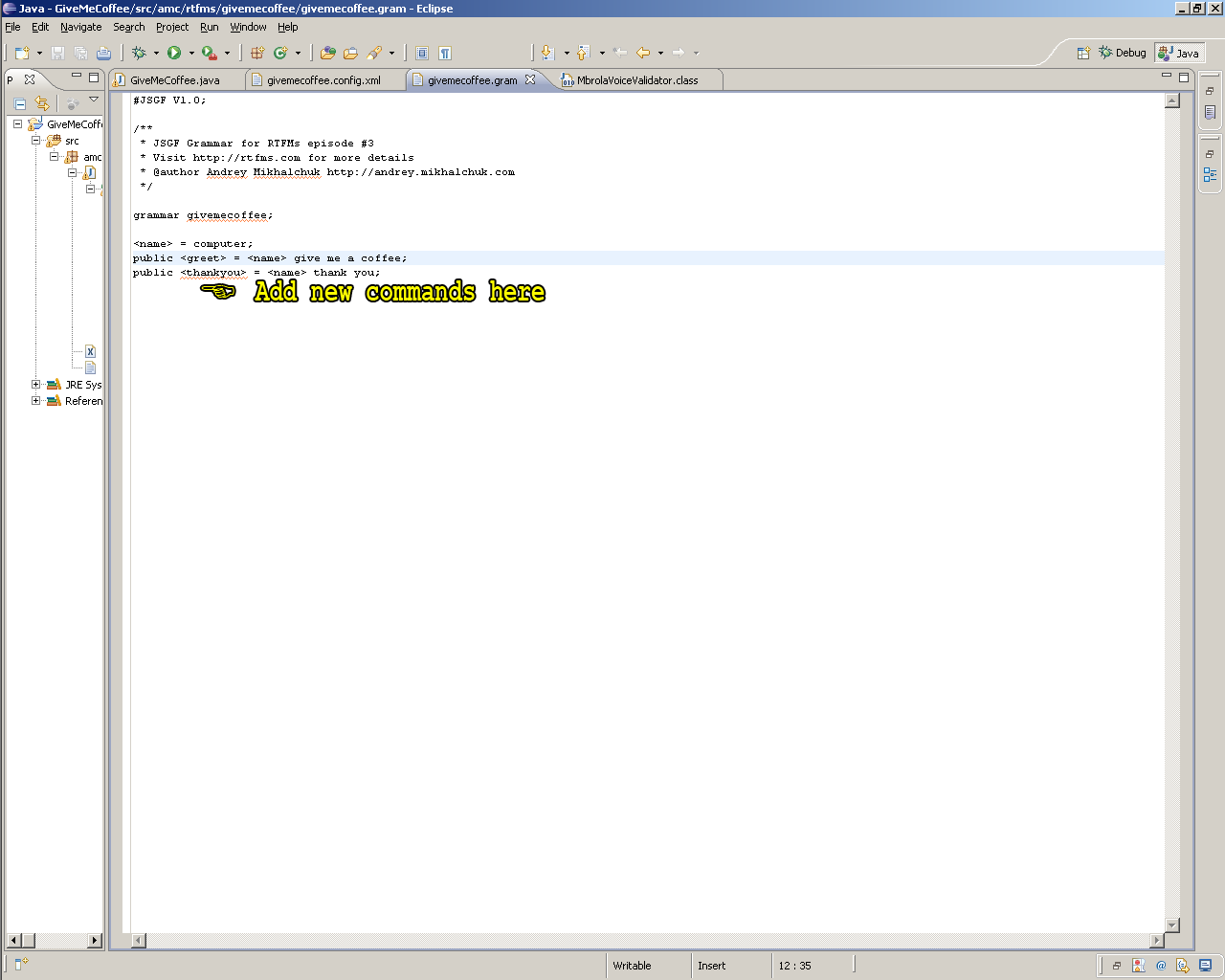Click the Print toolbar icon
The height and width of the screenshot is (980, 1225).
coord(103,54)
